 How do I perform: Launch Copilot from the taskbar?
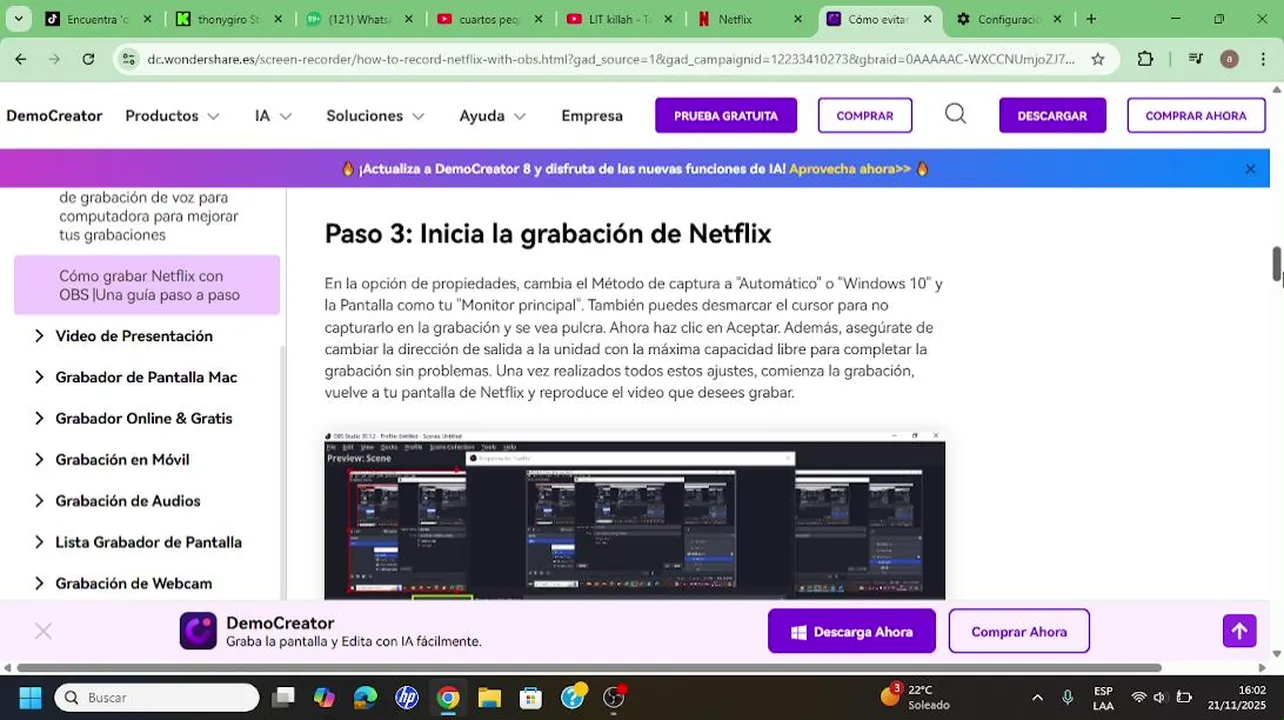324,697
